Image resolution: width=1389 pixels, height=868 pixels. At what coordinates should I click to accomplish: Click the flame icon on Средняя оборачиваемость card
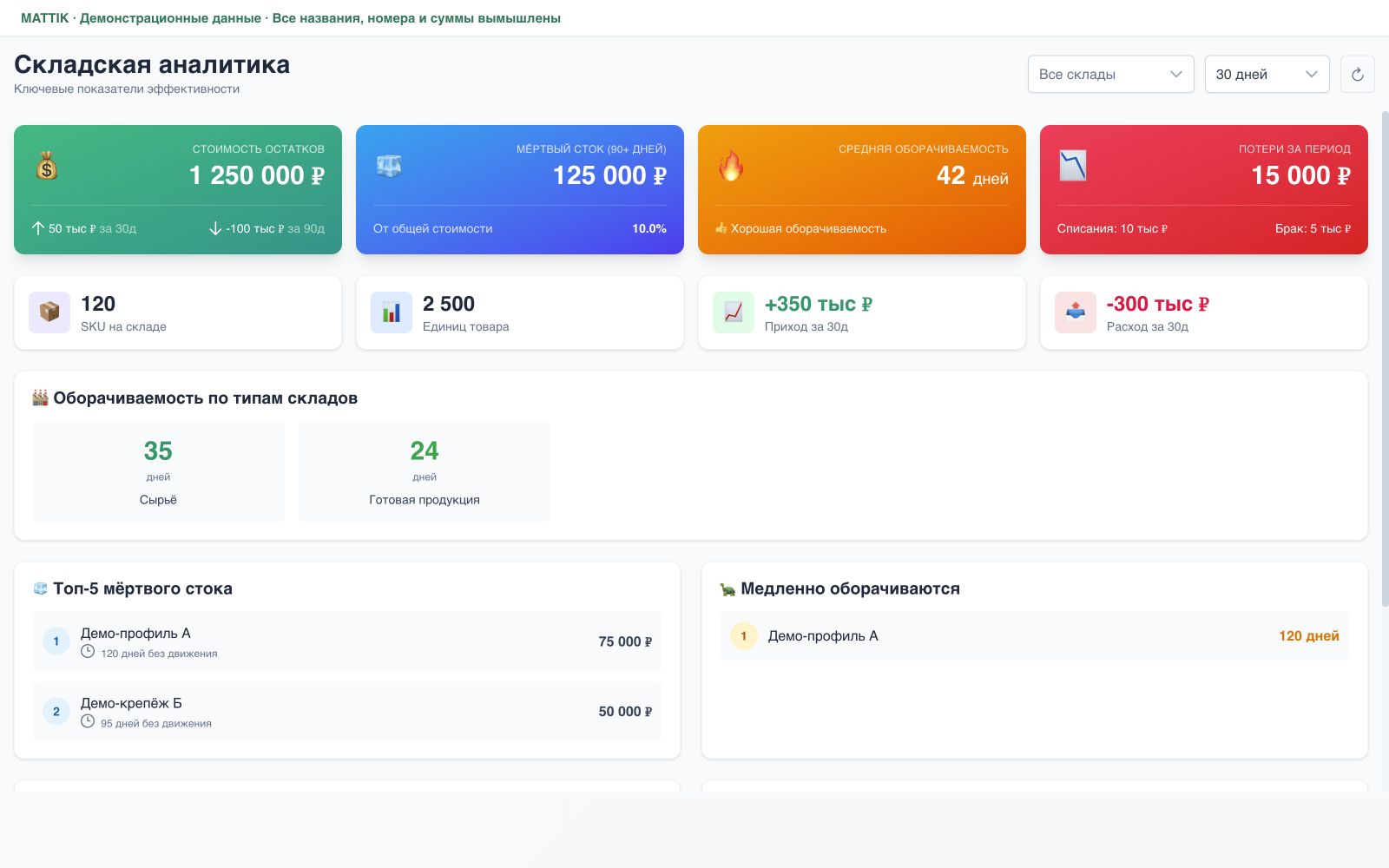pyautogui.click(x=731, y=165)
